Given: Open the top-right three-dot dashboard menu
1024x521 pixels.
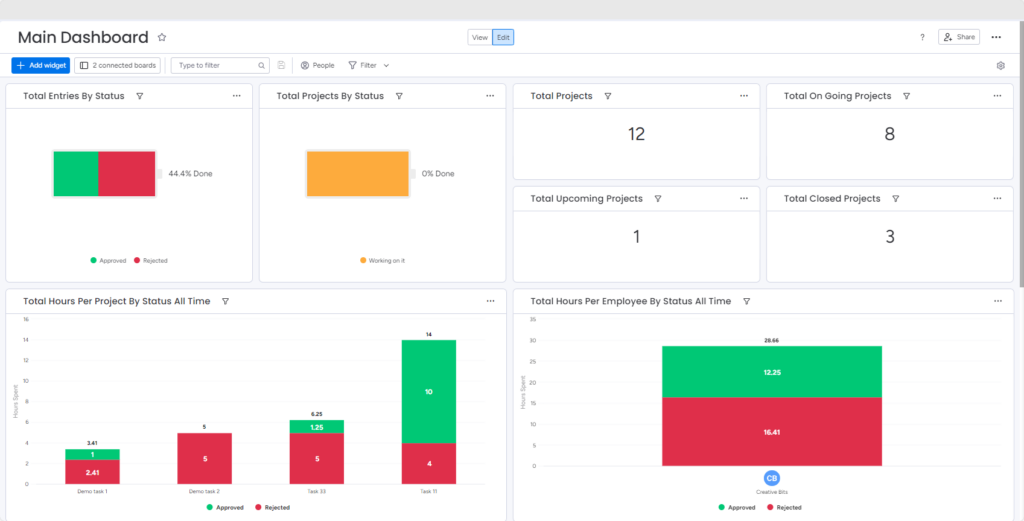Looking at the screenshot, I should (996, 37).
